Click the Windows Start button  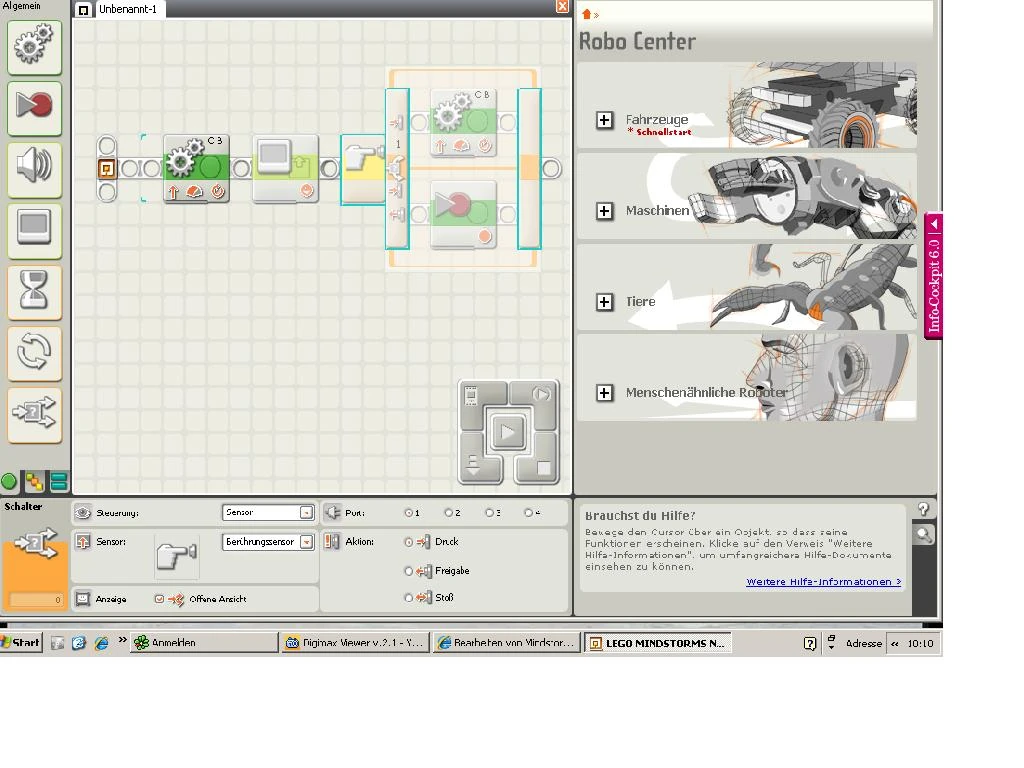(x=18, y=642)
